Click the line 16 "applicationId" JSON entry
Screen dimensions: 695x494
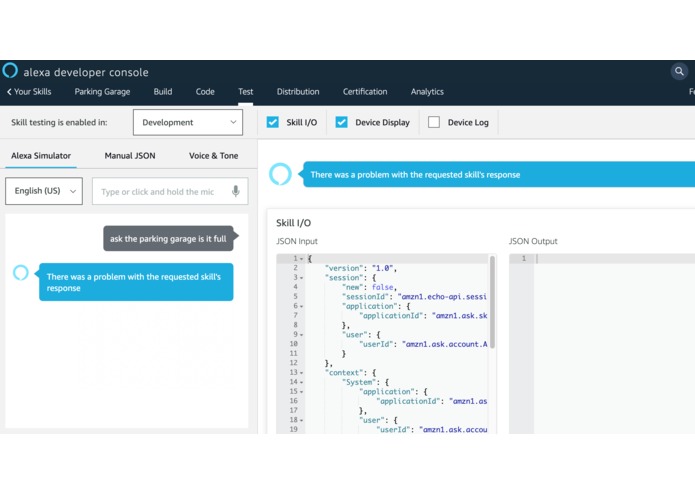[x=431, y=401]
